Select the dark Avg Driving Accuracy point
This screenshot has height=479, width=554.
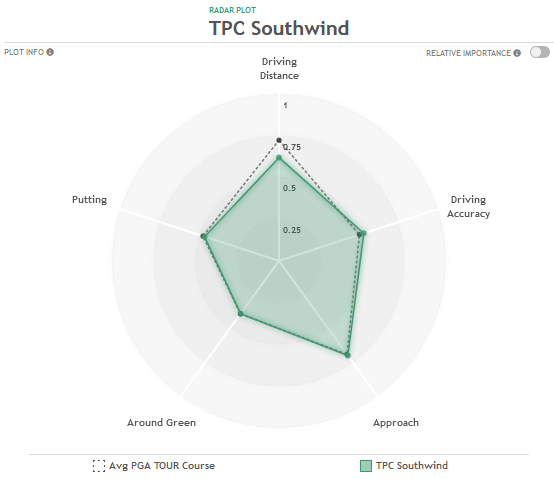click(359, 235)
